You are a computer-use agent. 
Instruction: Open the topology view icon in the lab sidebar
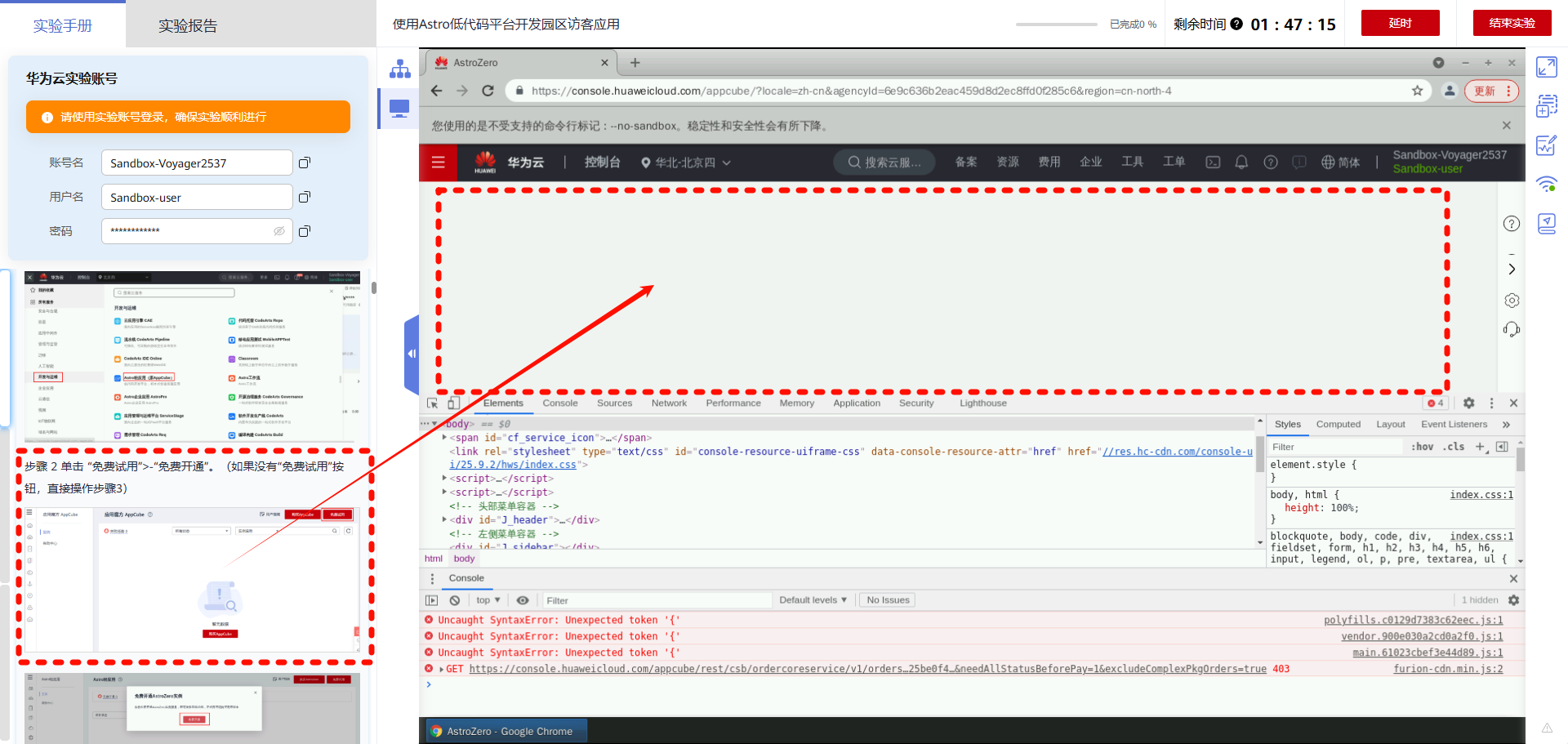pos(400,69)
